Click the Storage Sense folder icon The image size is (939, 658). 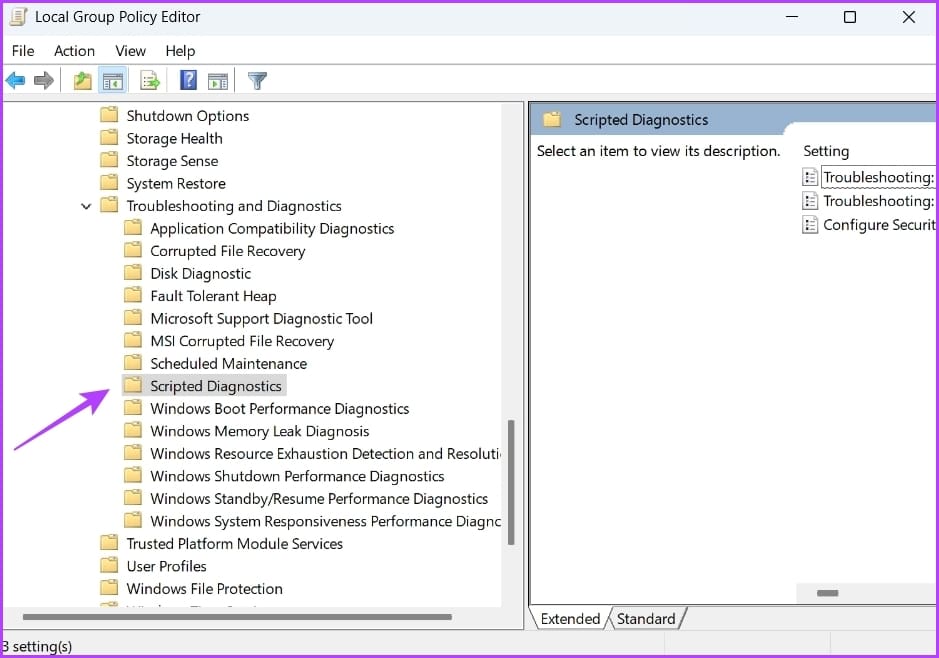(109, 160)
